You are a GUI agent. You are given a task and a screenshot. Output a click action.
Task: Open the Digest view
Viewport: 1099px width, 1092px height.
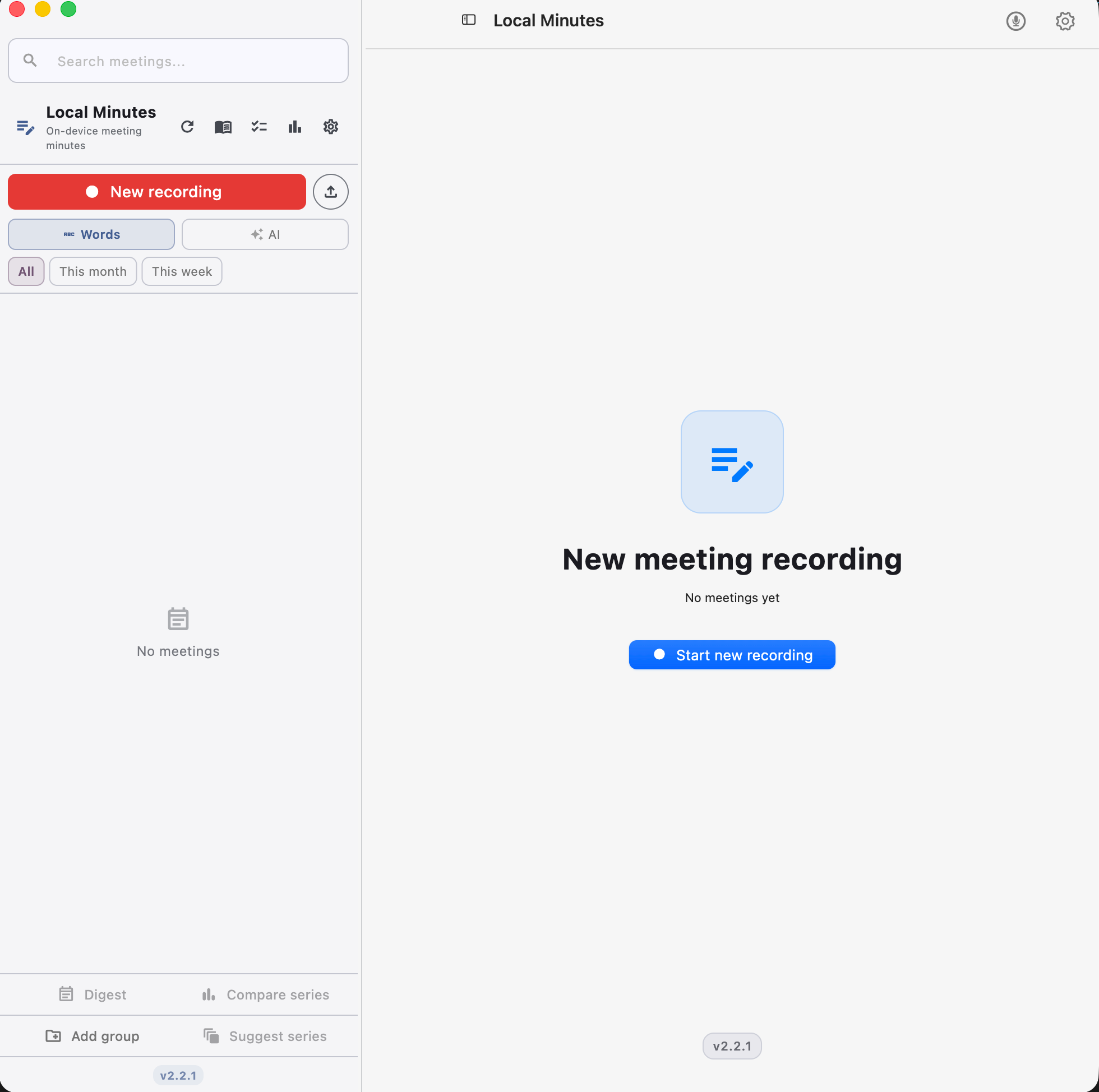pos(93,994)
